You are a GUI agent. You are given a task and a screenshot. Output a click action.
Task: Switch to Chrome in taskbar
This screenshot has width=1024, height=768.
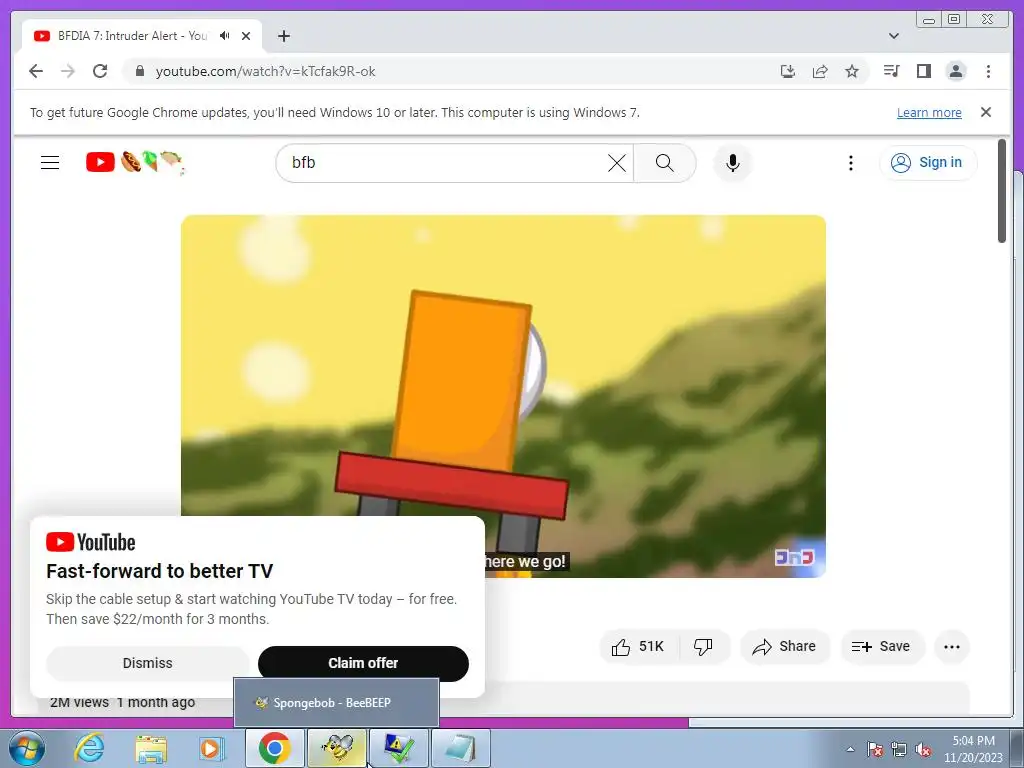(x=275, y=748)
